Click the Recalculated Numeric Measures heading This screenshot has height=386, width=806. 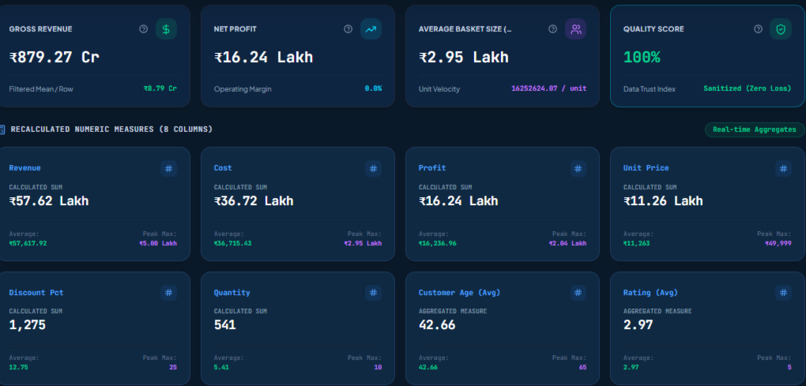(x=112, y=129)
